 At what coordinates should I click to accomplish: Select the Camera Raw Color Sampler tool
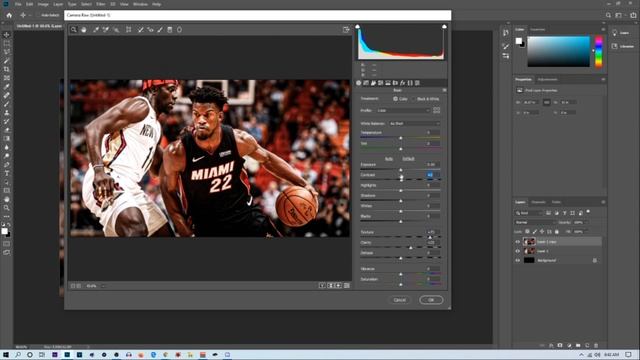tap(106, 30)
